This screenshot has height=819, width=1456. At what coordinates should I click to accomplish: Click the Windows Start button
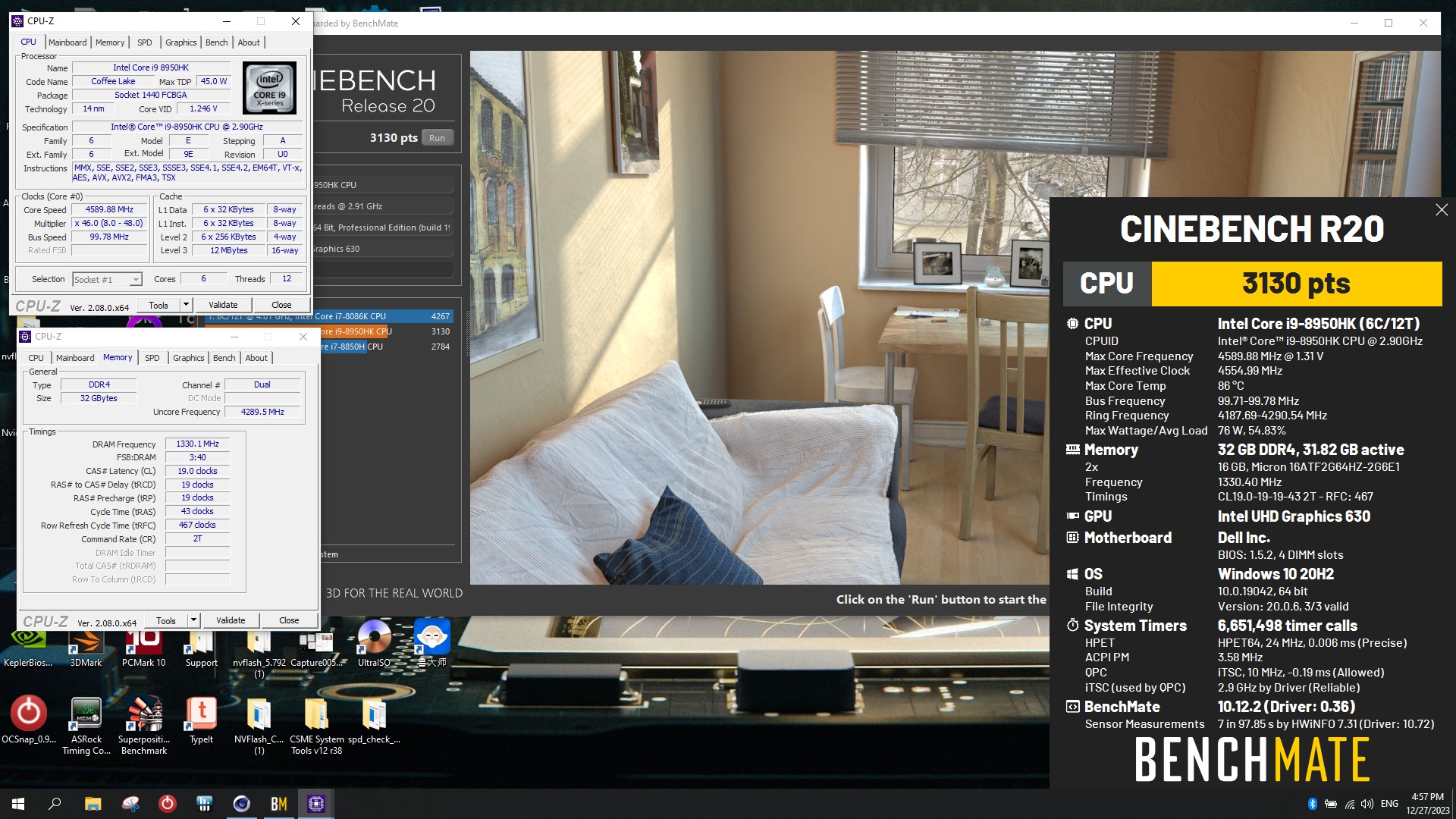click(18, 804)
